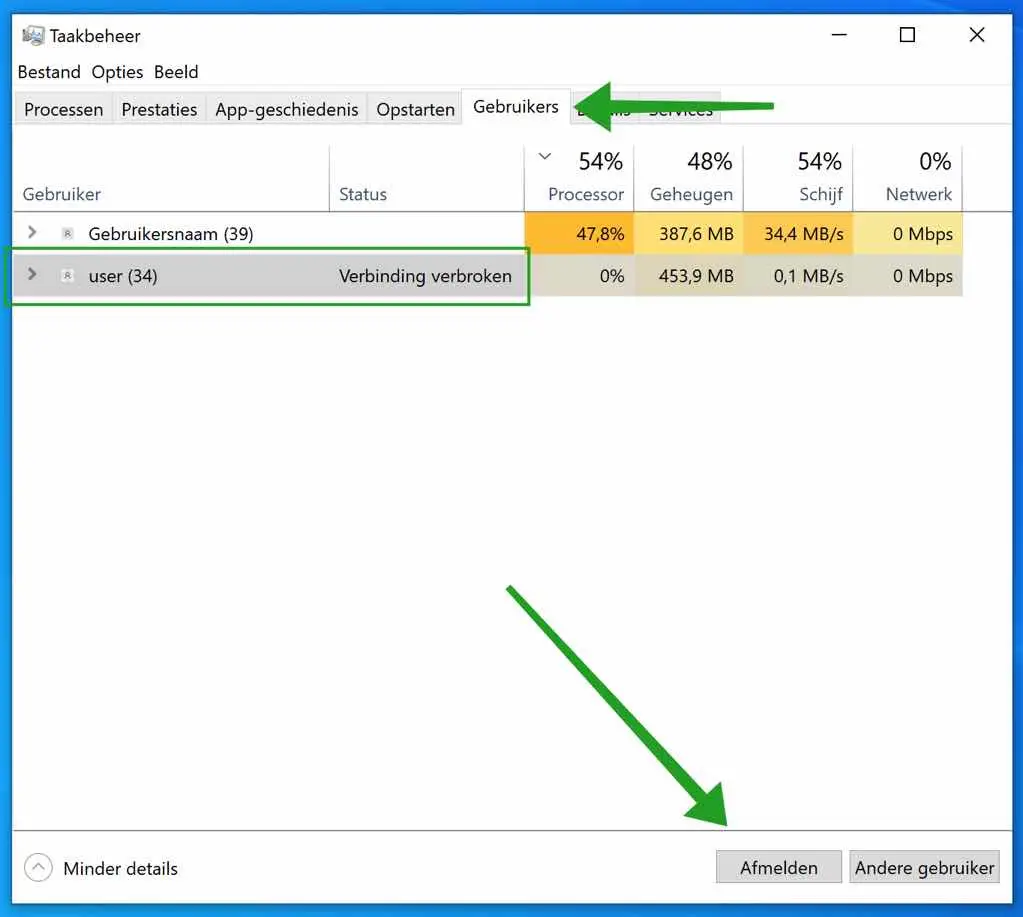Maximize the Taakbeheer window
This screenshot has width=1023, height=917.
pyautogui.click(x=907, y=35)
